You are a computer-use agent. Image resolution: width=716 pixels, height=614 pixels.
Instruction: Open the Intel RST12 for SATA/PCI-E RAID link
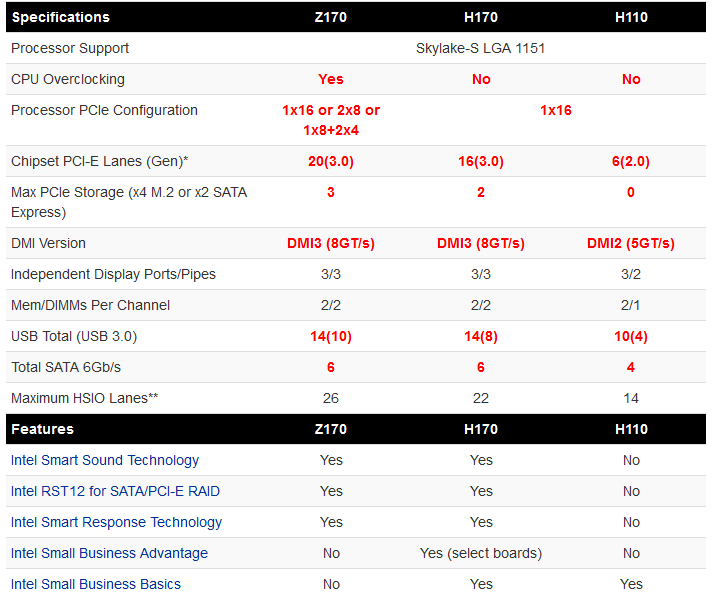[x=115, y=491]
